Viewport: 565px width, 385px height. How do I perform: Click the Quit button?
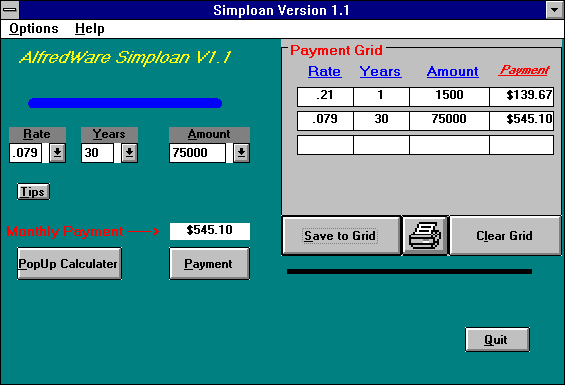click(497, 339)
